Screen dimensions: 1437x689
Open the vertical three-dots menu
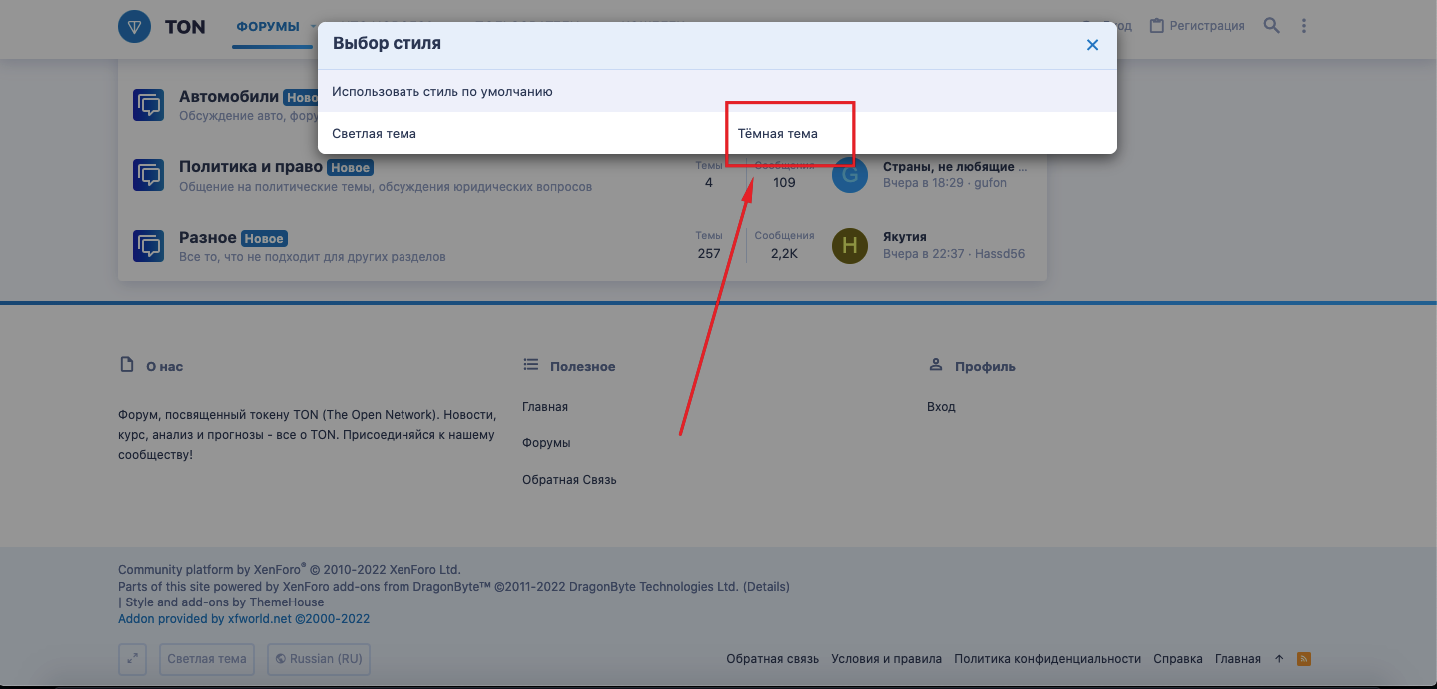click(1304, 26)
